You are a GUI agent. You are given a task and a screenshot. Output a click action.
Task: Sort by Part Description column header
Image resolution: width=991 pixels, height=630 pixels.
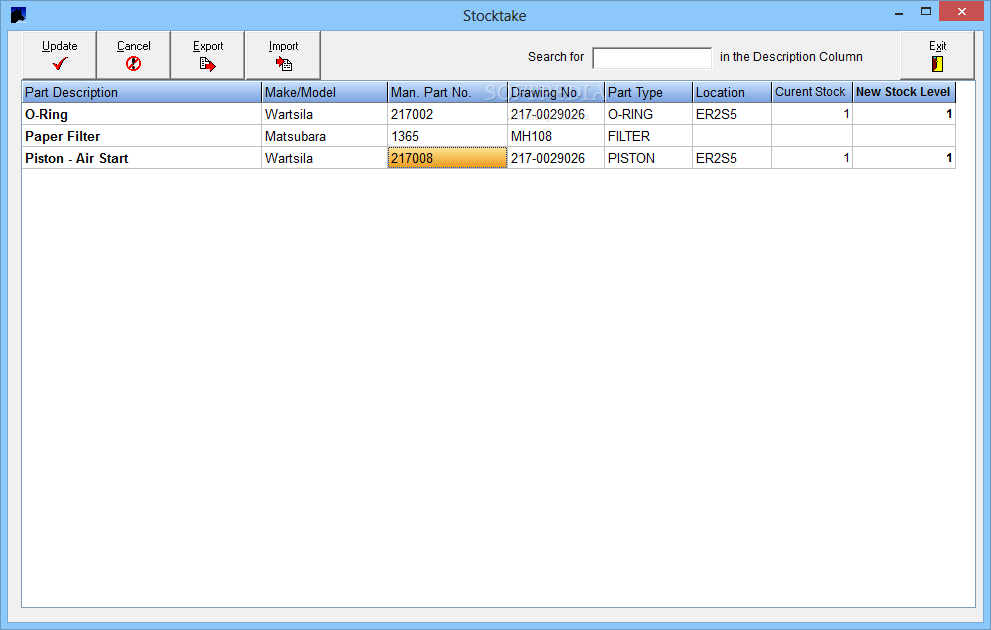142,92
